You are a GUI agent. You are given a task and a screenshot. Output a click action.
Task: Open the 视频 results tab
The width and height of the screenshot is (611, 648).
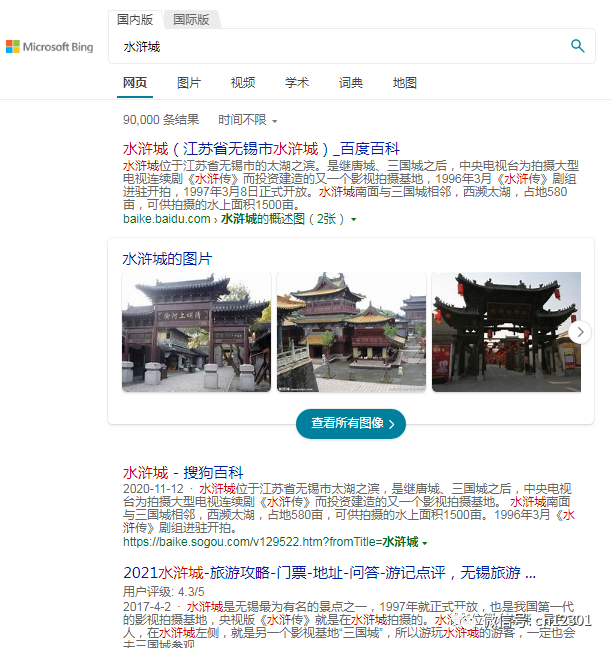[x=243, y=83]
